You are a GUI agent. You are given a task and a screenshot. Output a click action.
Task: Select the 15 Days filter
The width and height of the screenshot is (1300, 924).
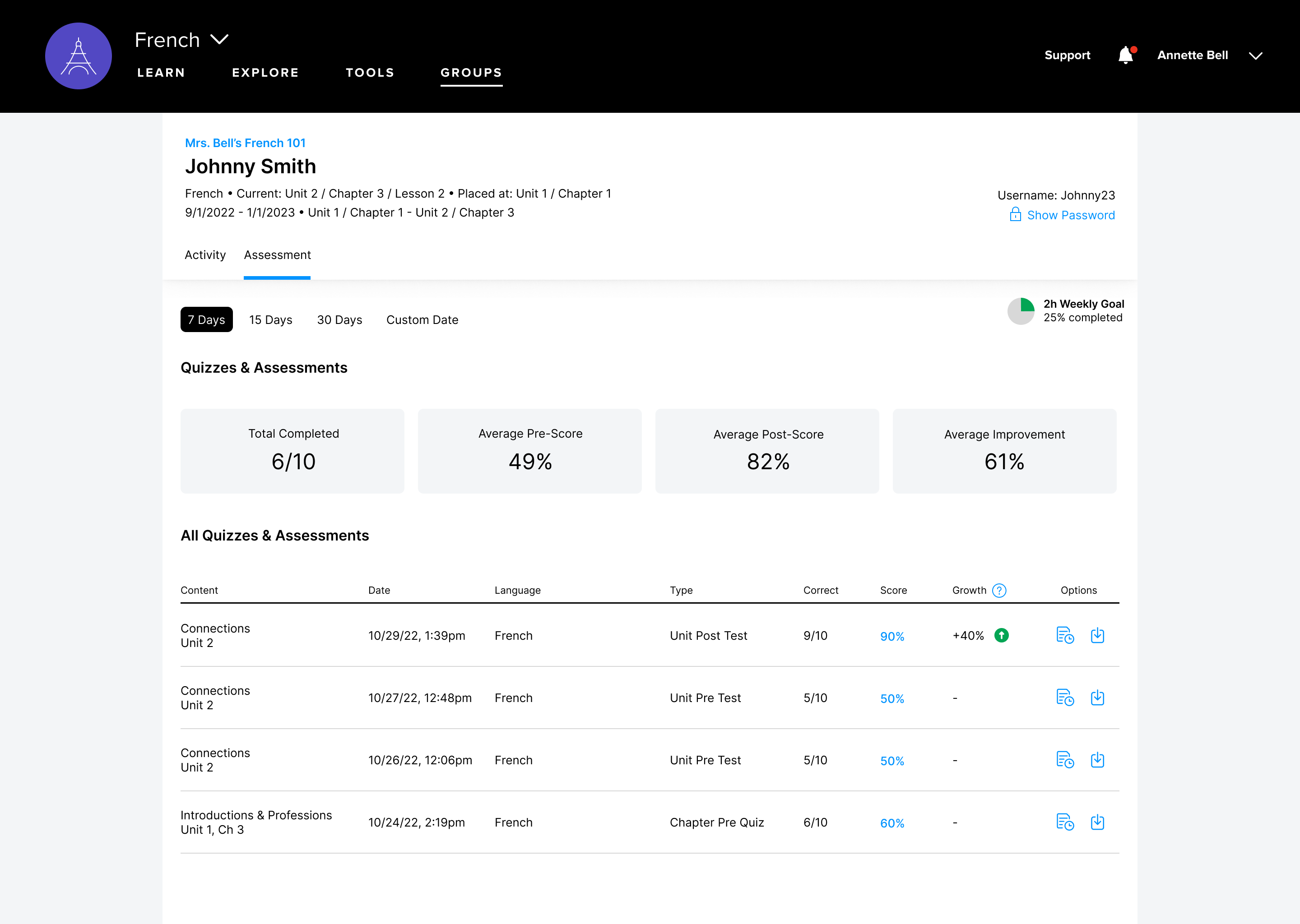coord(271,320)
